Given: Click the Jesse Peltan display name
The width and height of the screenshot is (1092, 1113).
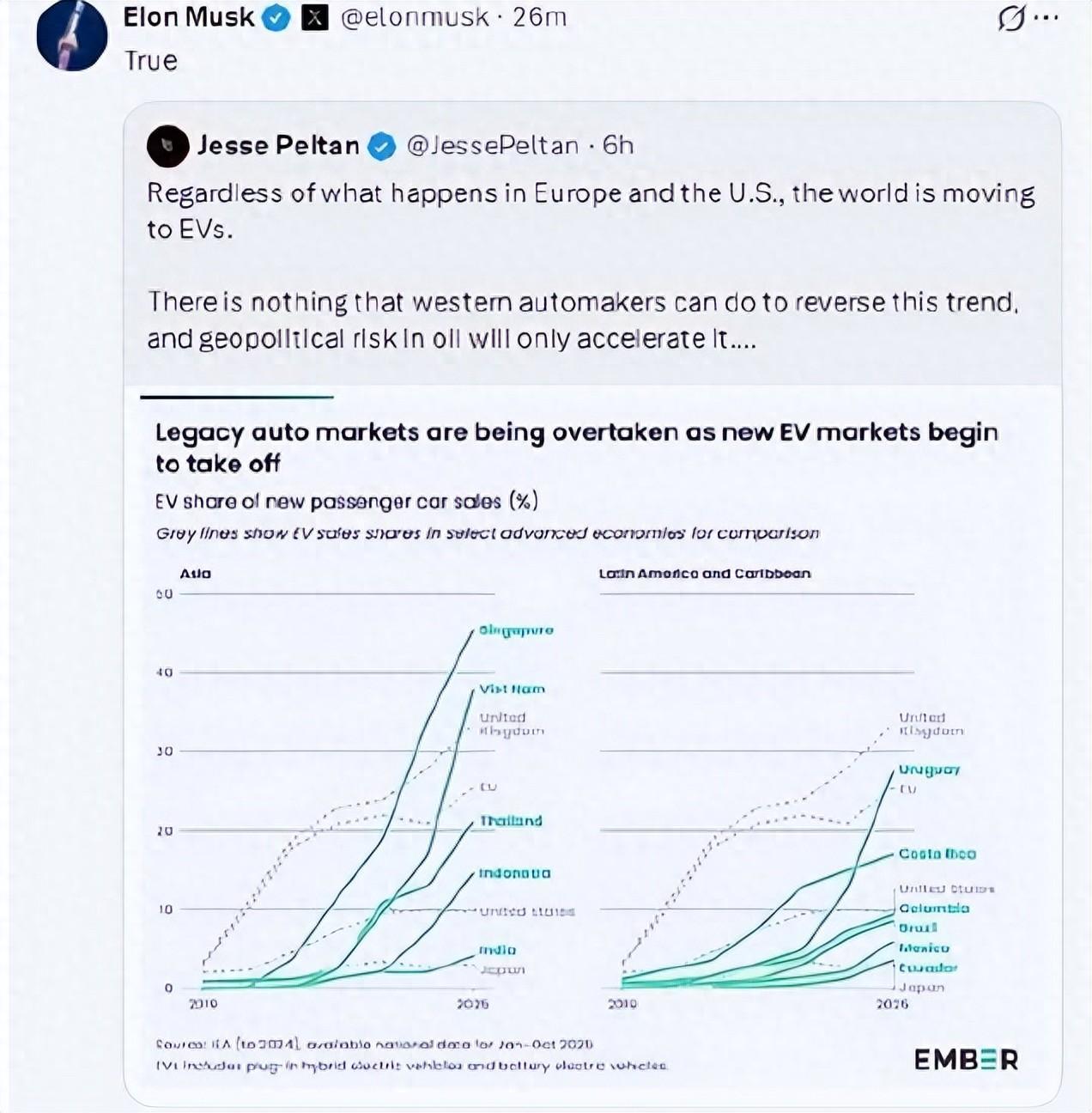Looking at the screenshot, I should pyautogui.click(x=278, y=146).
